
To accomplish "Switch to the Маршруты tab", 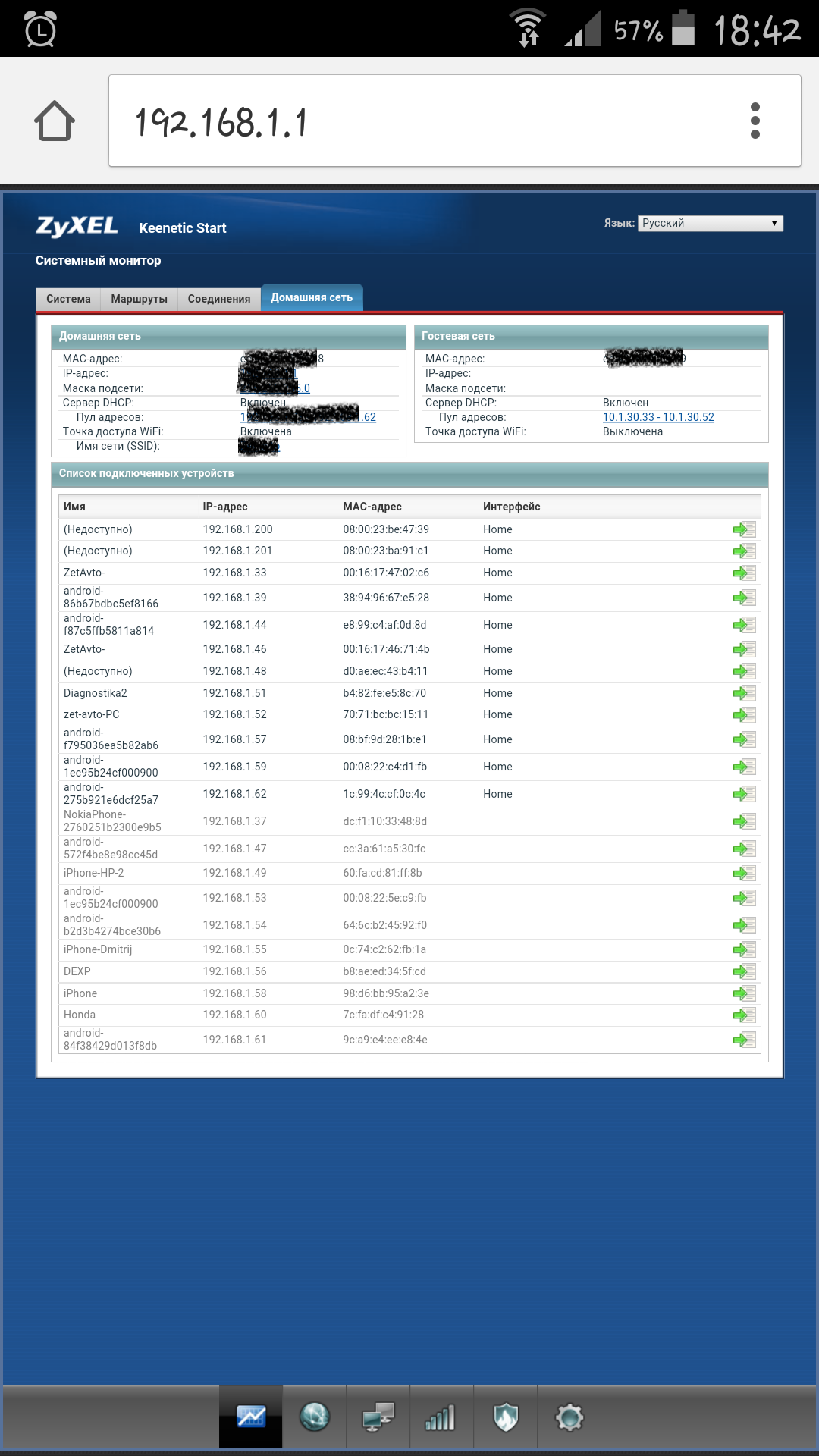I will coord(139,299).
